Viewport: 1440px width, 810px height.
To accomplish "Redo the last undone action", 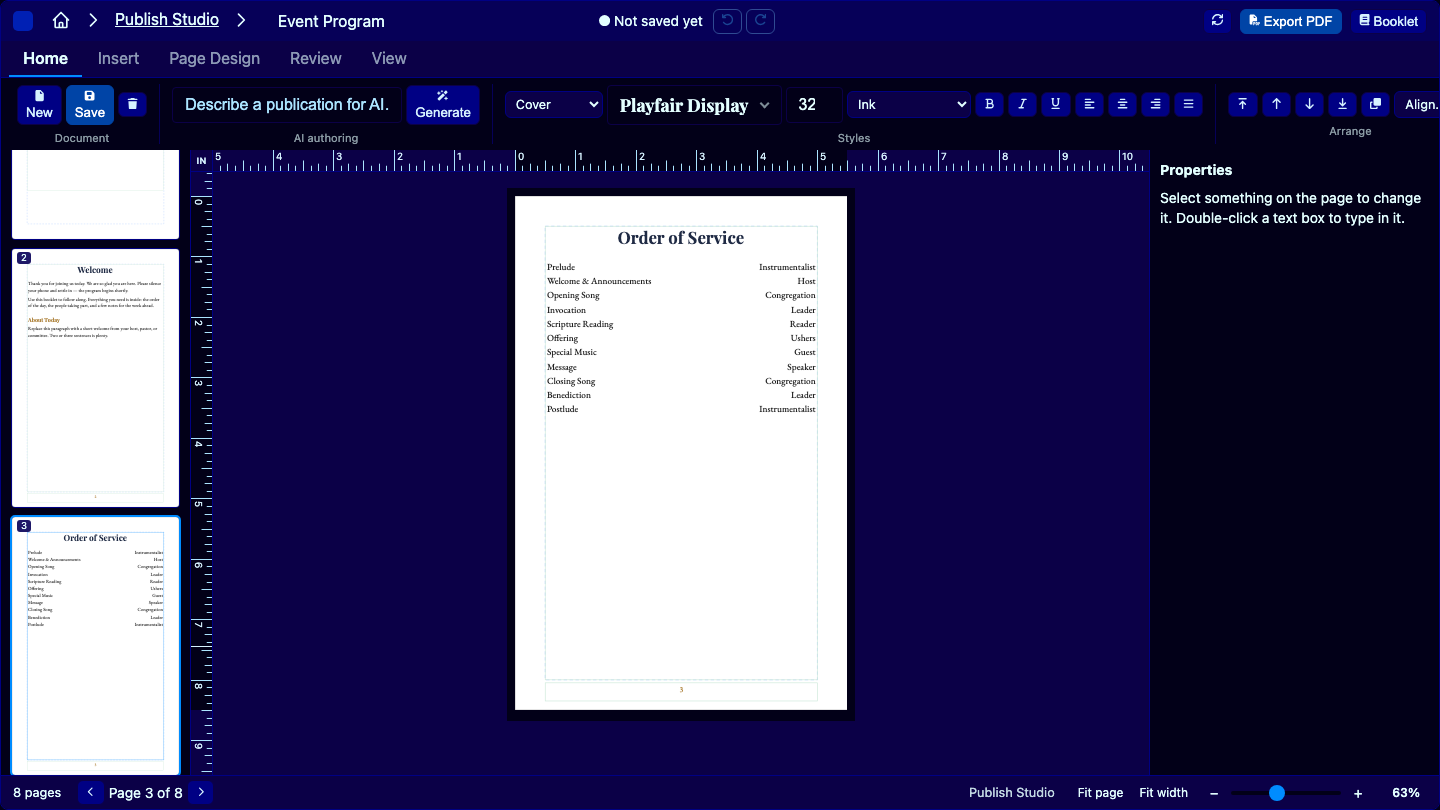I will (760, 21).
